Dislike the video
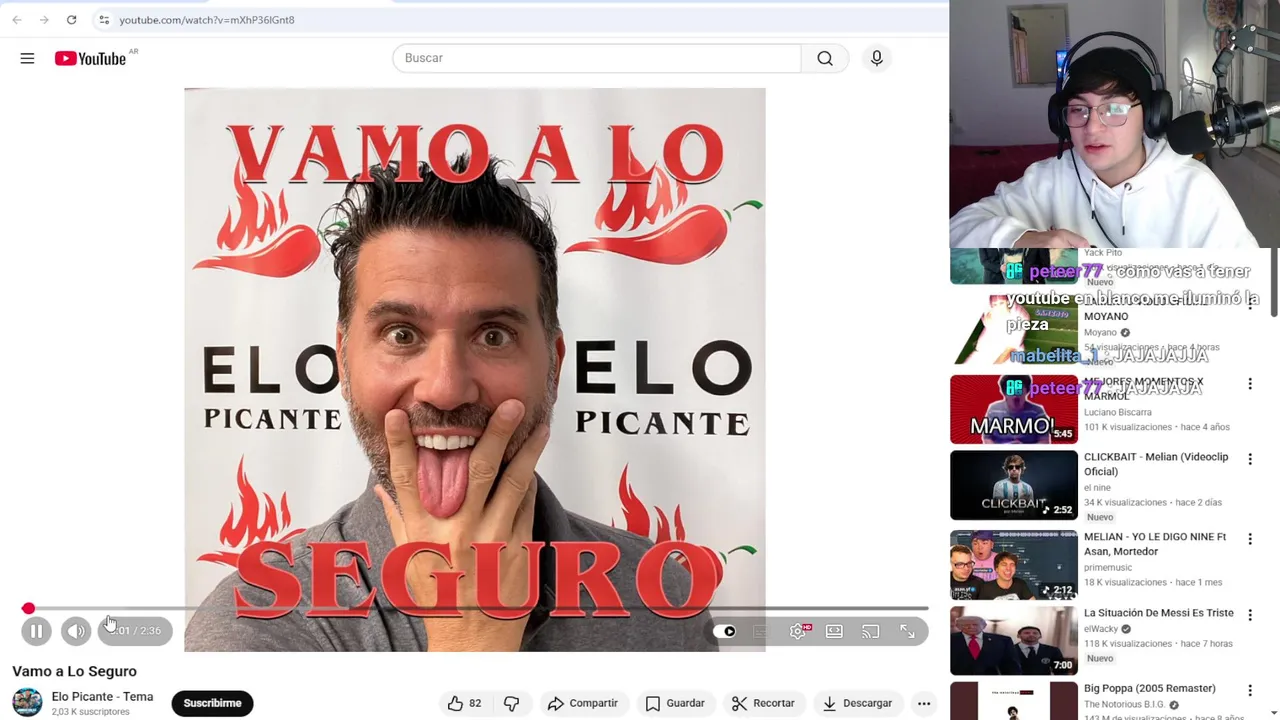The width and height of the screenshot is (1280, 720). (511, 703)
